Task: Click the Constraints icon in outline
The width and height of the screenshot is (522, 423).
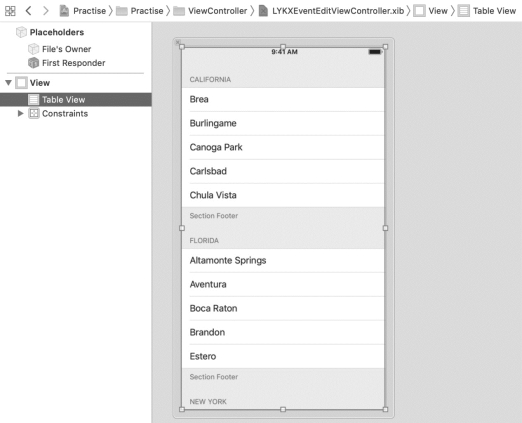Action: (x=33, y=113)
